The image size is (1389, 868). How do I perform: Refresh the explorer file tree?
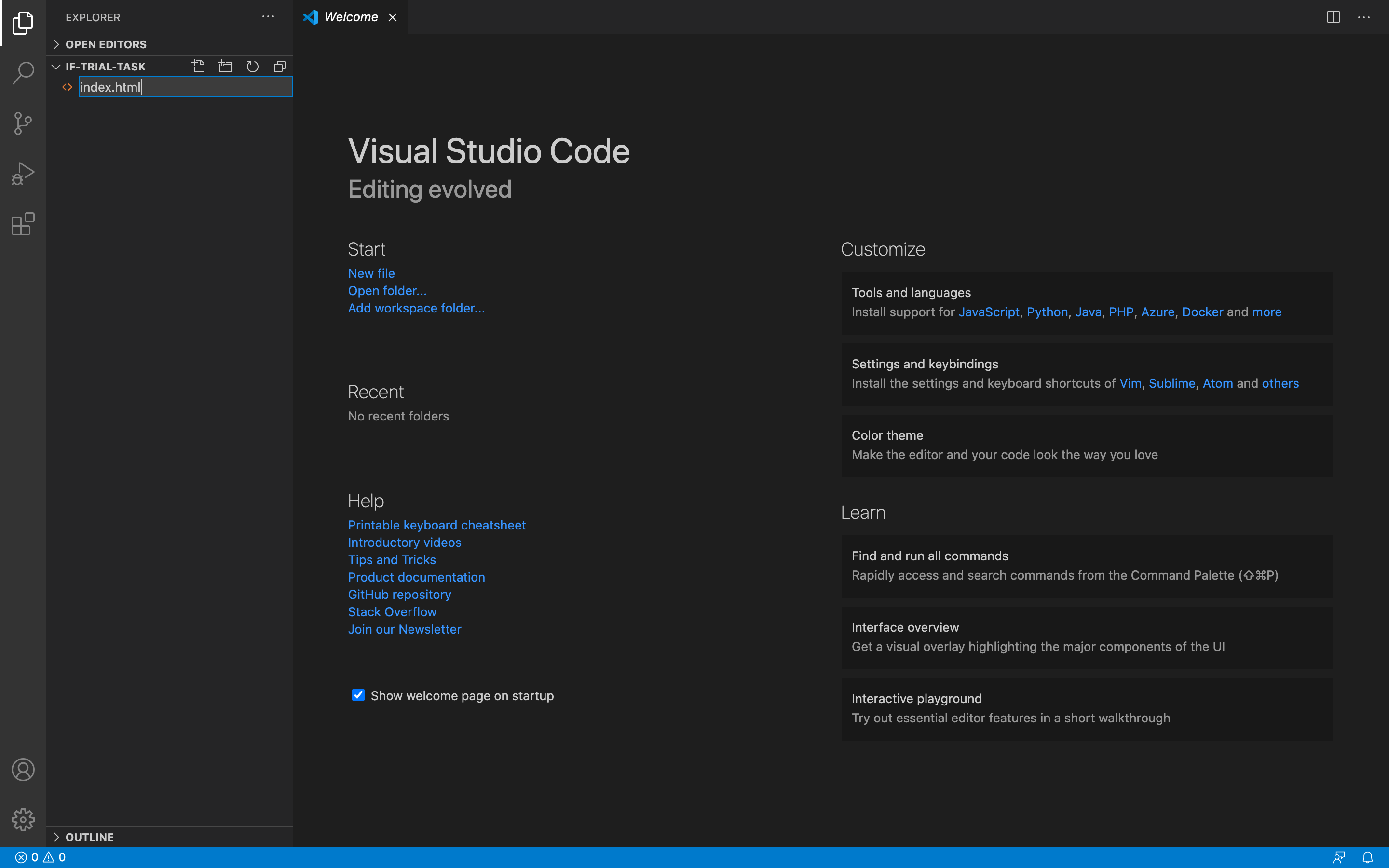point(253,67)
